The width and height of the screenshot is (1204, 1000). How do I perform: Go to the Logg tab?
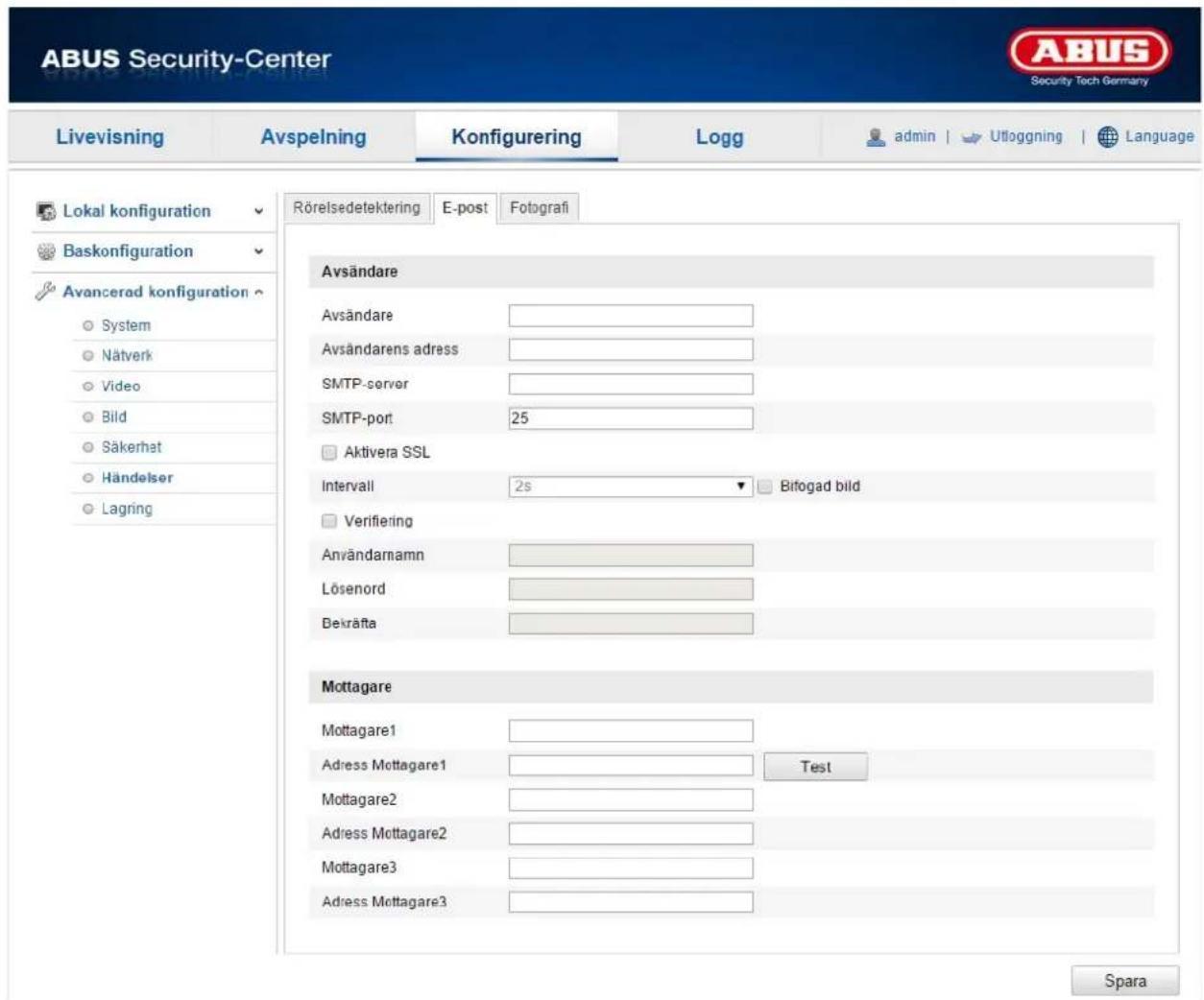[x=719, y=136]
